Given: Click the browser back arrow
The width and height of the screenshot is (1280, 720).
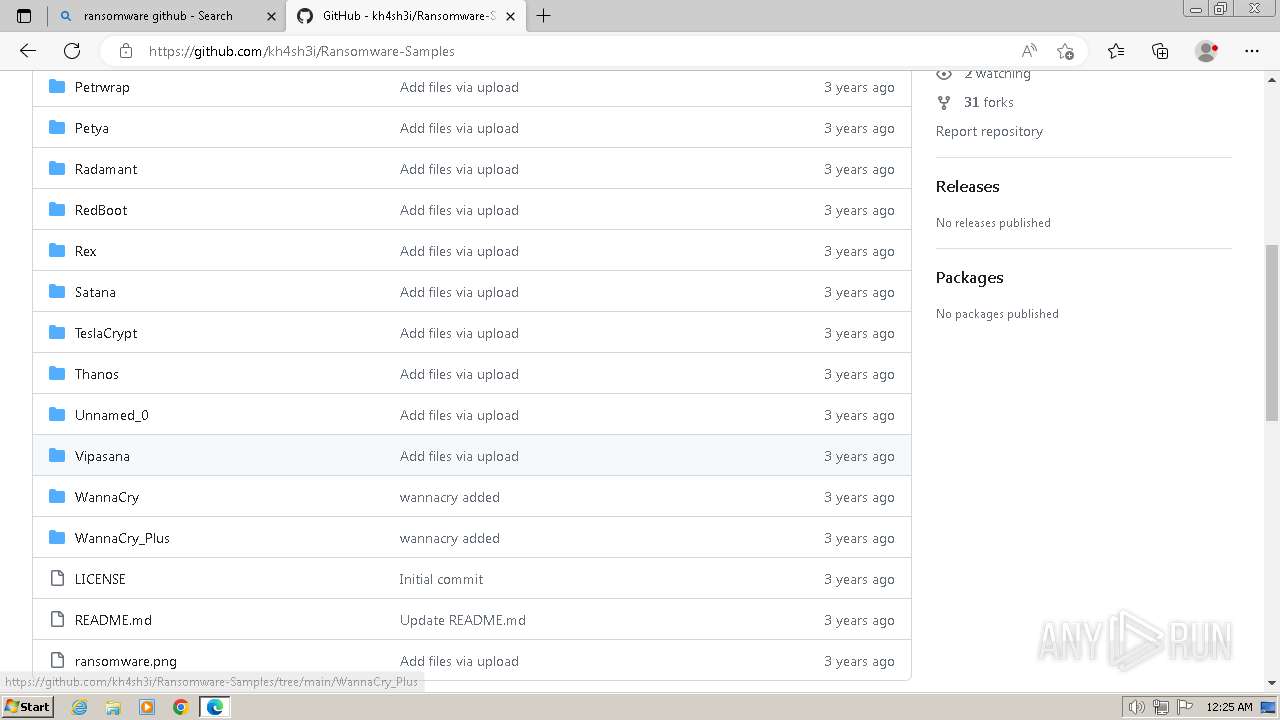Looking at the screenshot, I should (28, 51).
